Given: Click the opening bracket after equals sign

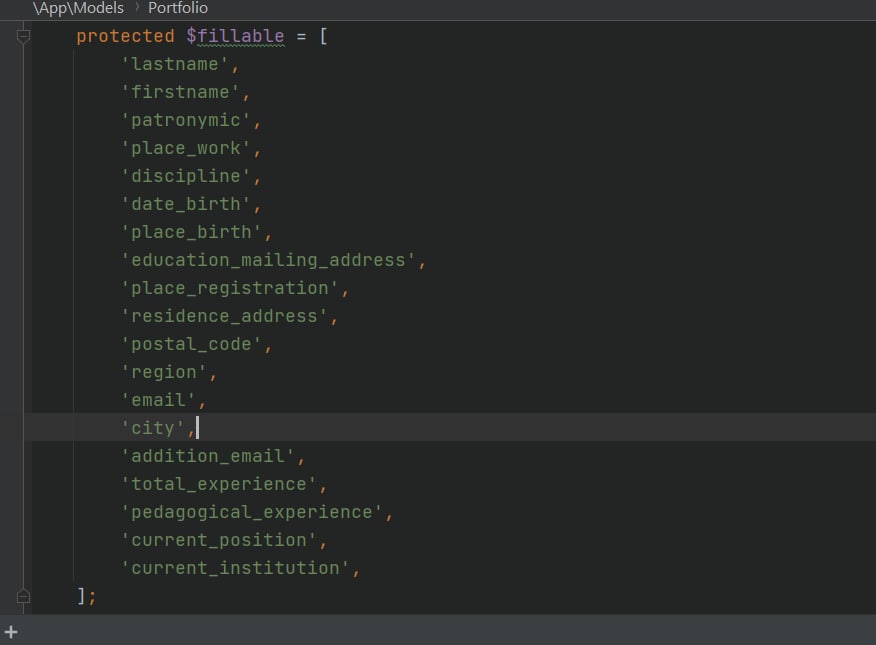Looking at the screenshot, I should point(323,36).
